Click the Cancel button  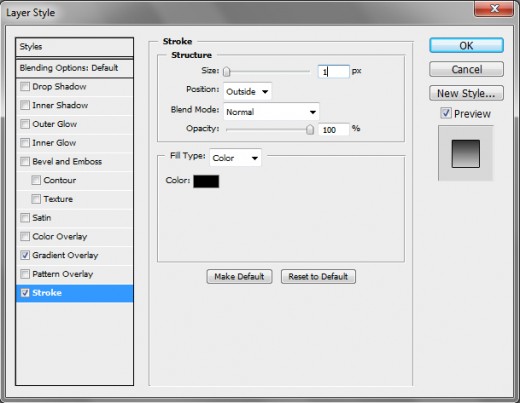[x=466, y=69]
